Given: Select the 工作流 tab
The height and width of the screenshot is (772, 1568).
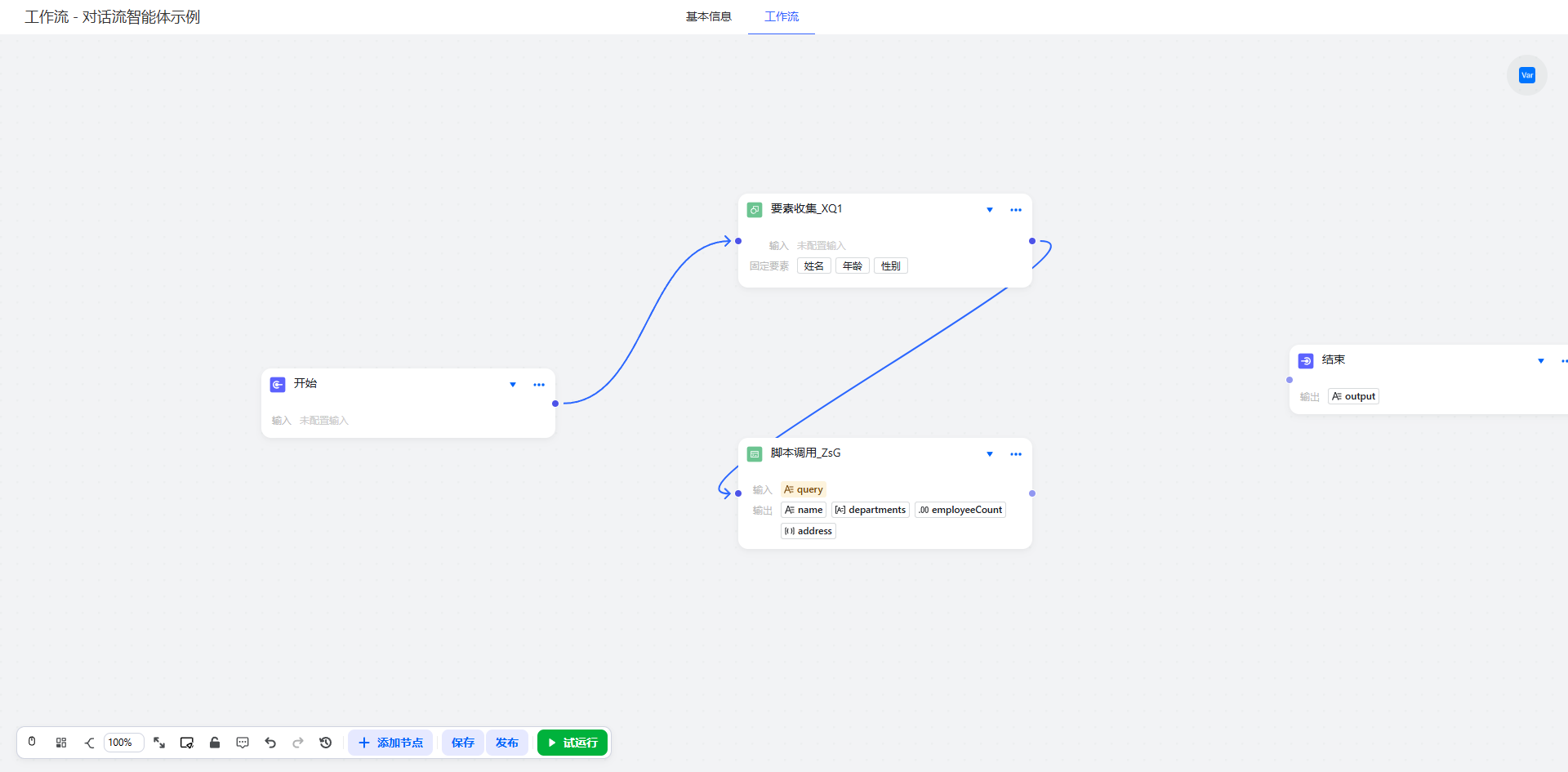Looking at the screenshot, I should 782,16.
